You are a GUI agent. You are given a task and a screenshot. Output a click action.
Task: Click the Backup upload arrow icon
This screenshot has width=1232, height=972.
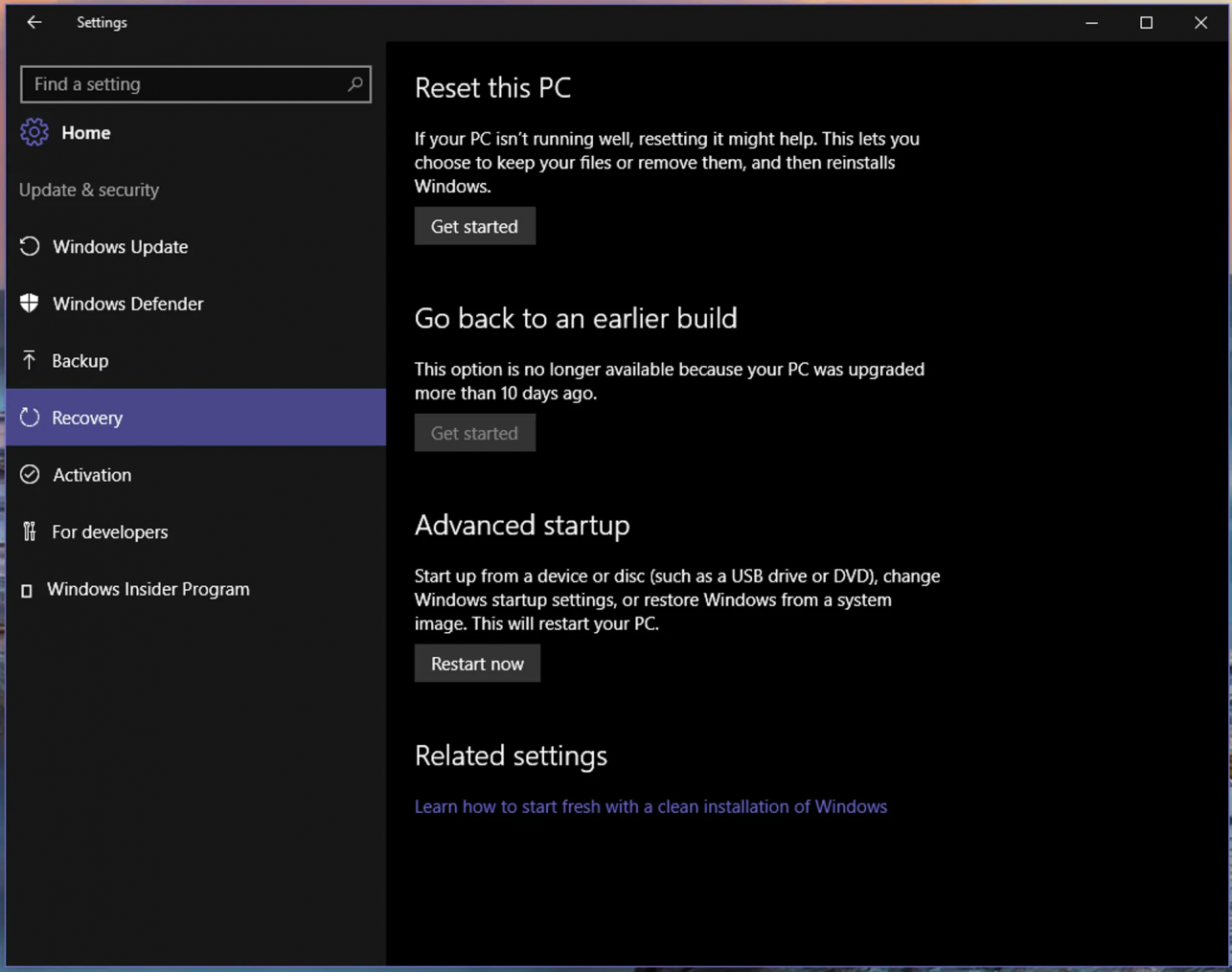coord(30,360)
